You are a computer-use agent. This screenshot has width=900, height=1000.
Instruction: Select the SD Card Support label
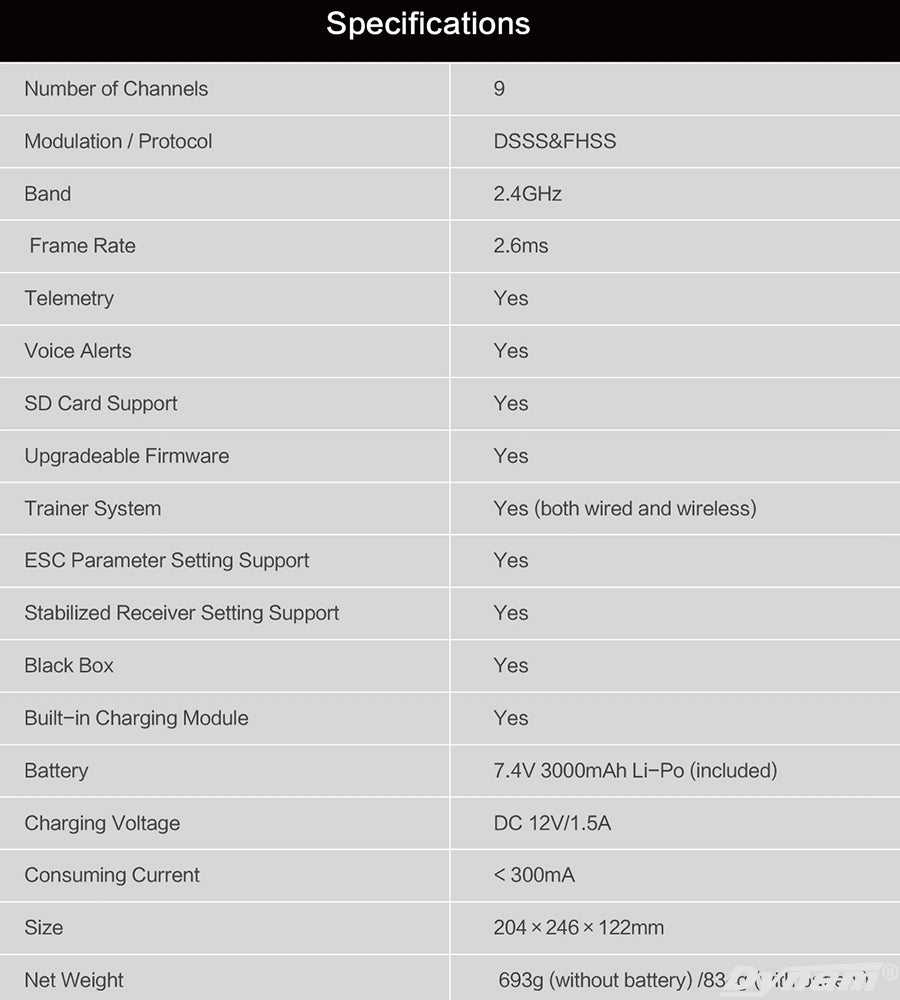pos(101,403)
